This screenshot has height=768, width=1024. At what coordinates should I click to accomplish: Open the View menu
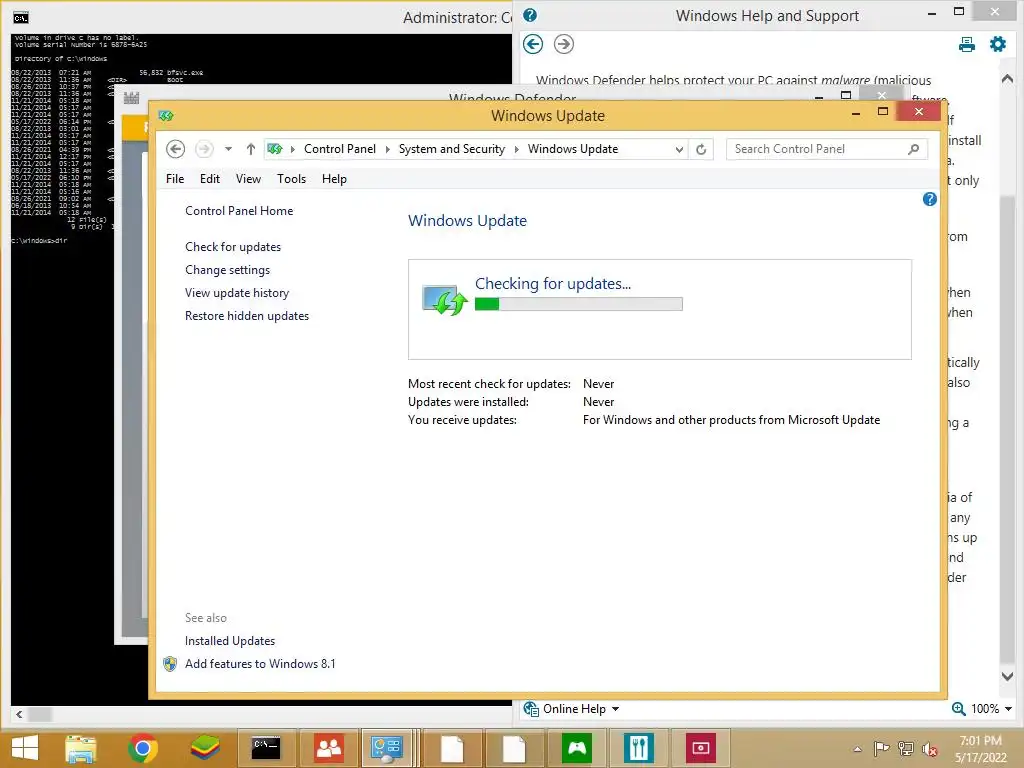tap(248, 179)
